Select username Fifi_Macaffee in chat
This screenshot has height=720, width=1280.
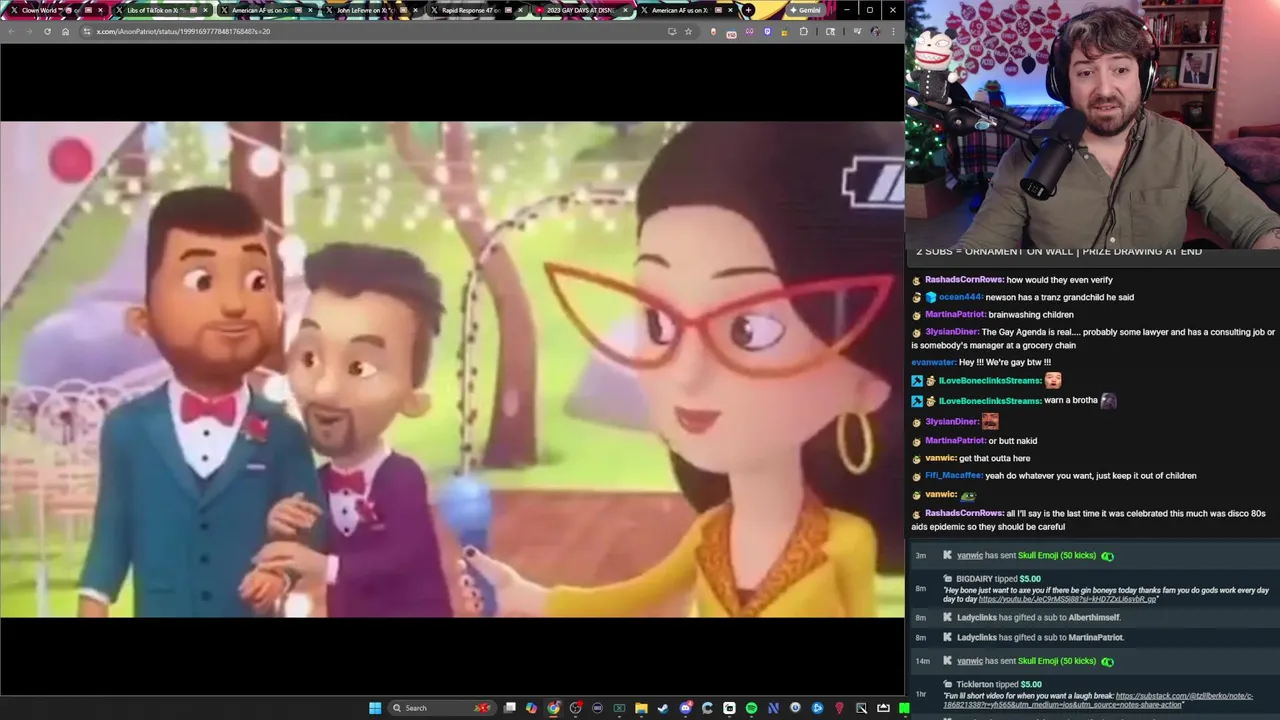(952, 476)
